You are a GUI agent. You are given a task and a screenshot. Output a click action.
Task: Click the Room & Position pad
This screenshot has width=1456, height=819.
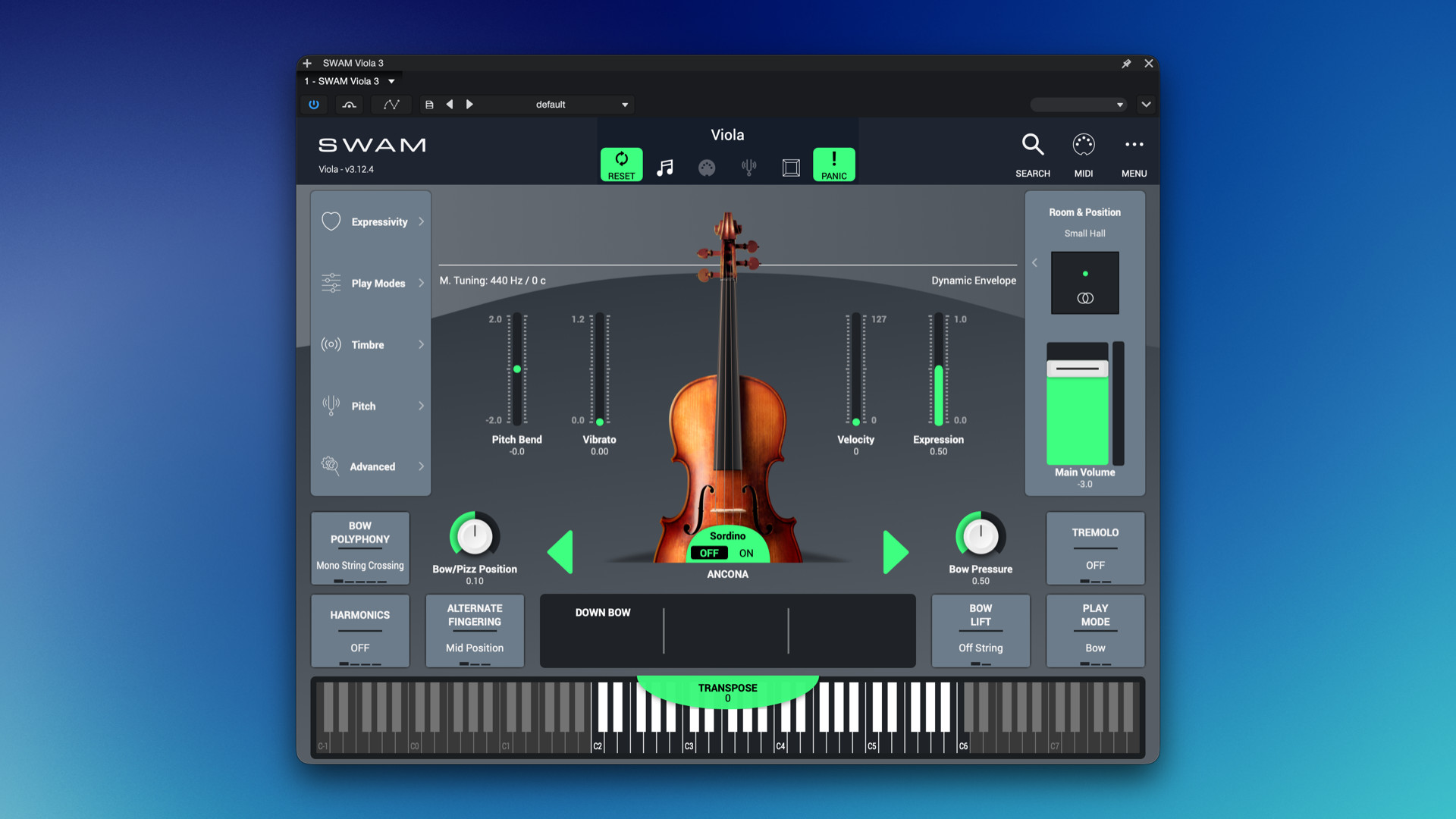(1084, 283)
